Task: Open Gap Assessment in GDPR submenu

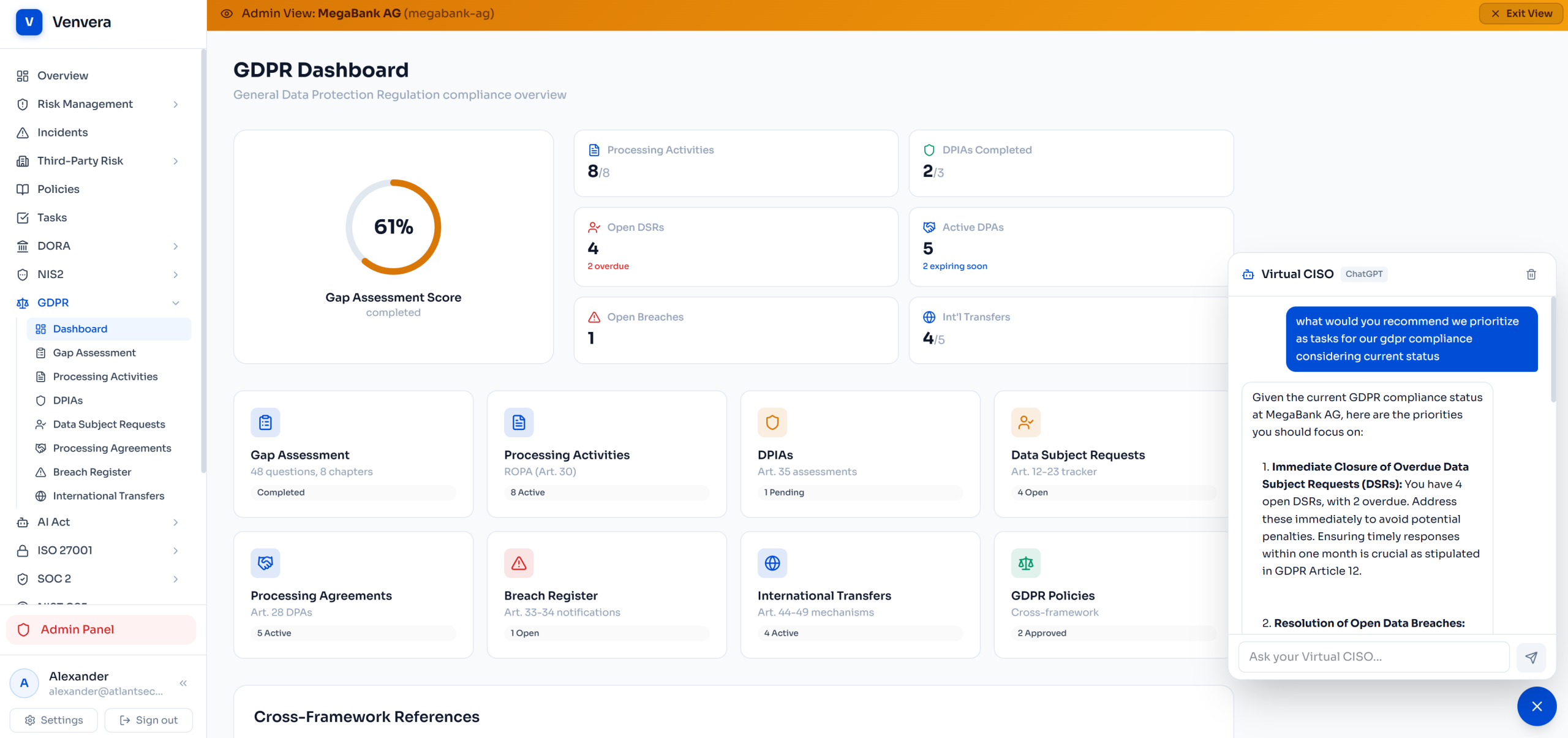Action: point(94,353)
